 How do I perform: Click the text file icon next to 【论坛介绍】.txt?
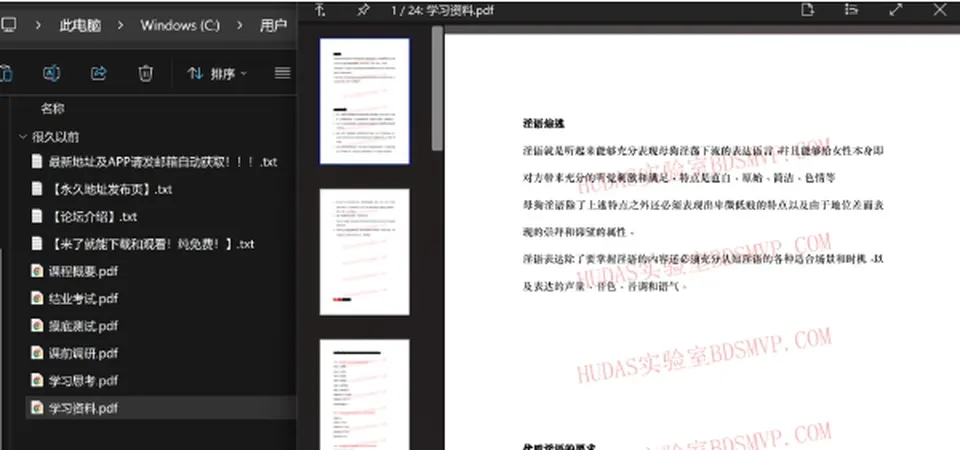pos(37,216)
